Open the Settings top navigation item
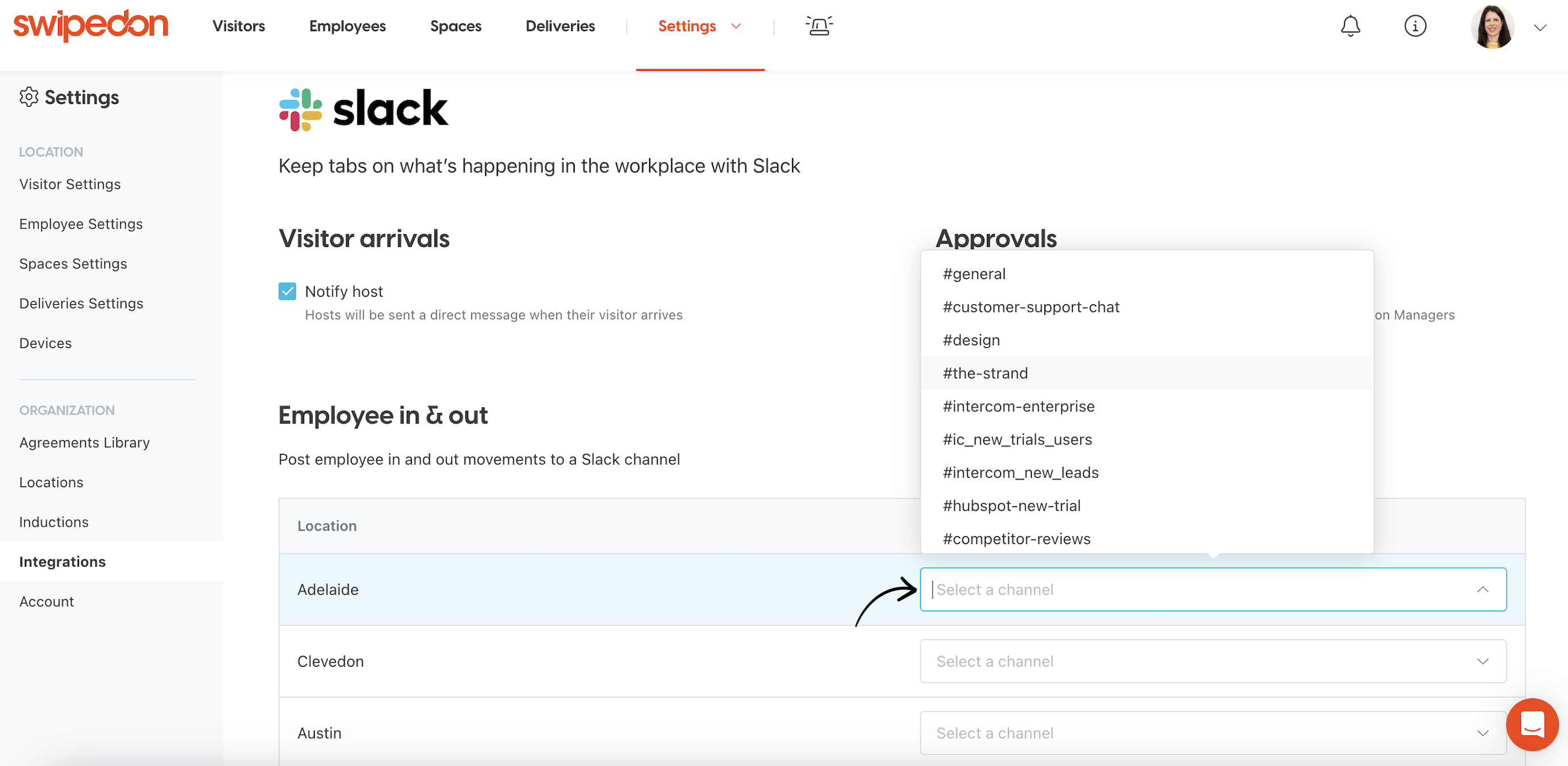 point(686,26)
